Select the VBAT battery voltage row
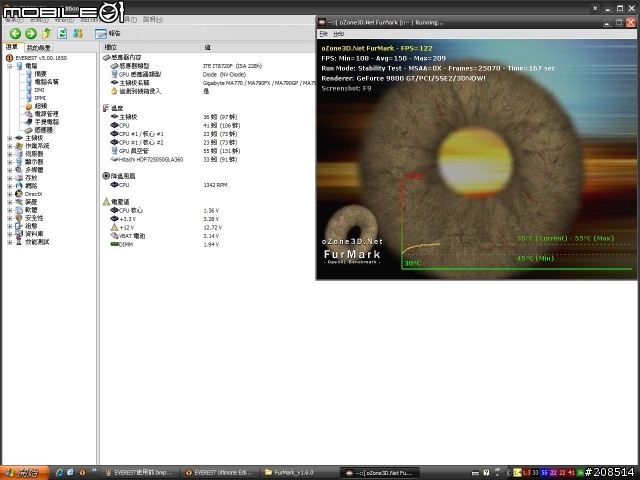The height and width of the screenshot is (480, 640). (208, 236)
